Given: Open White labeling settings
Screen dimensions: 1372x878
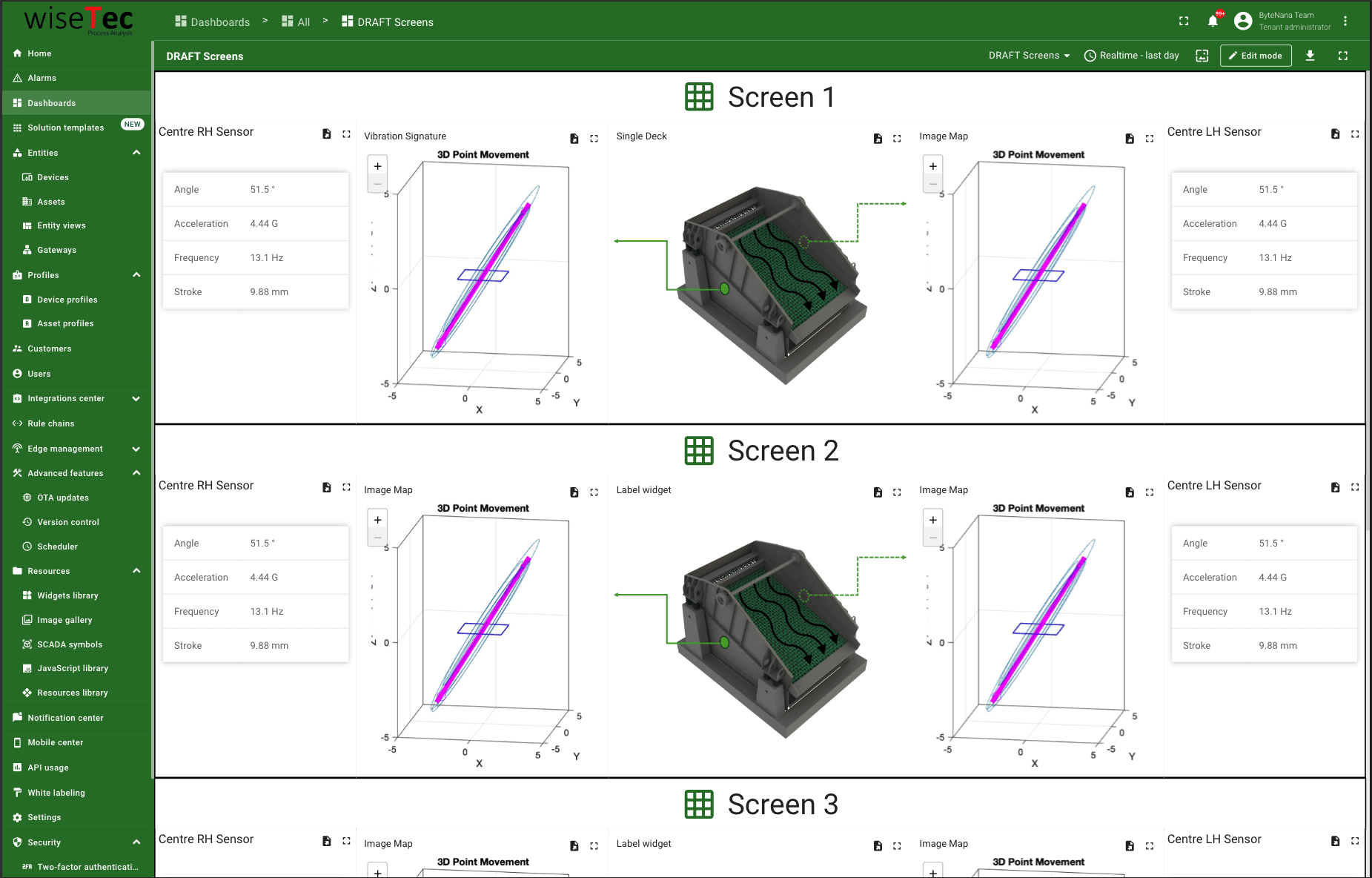Looking at the screenshot, I should (x=76, y=793).
